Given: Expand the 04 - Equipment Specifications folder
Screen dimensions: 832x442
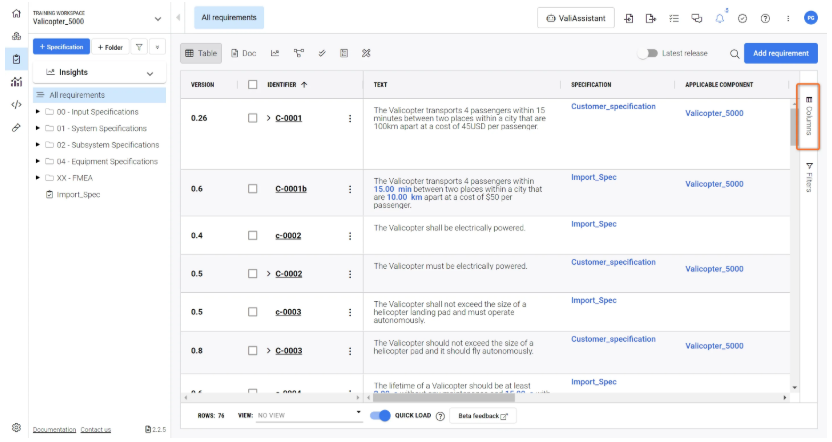Looking at the screenshot, I should 38,161.
